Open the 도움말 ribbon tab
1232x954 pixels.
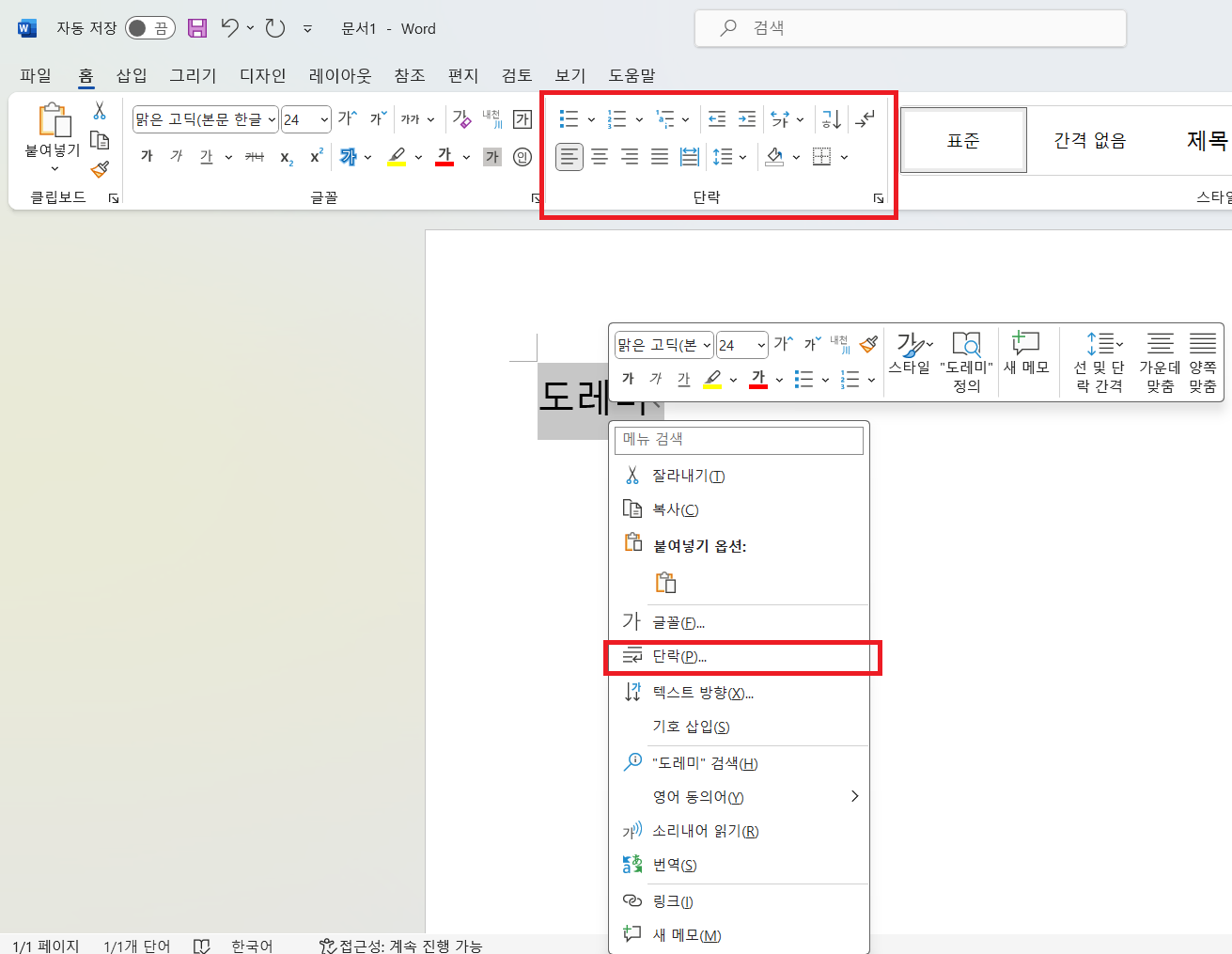coord(632,75)
